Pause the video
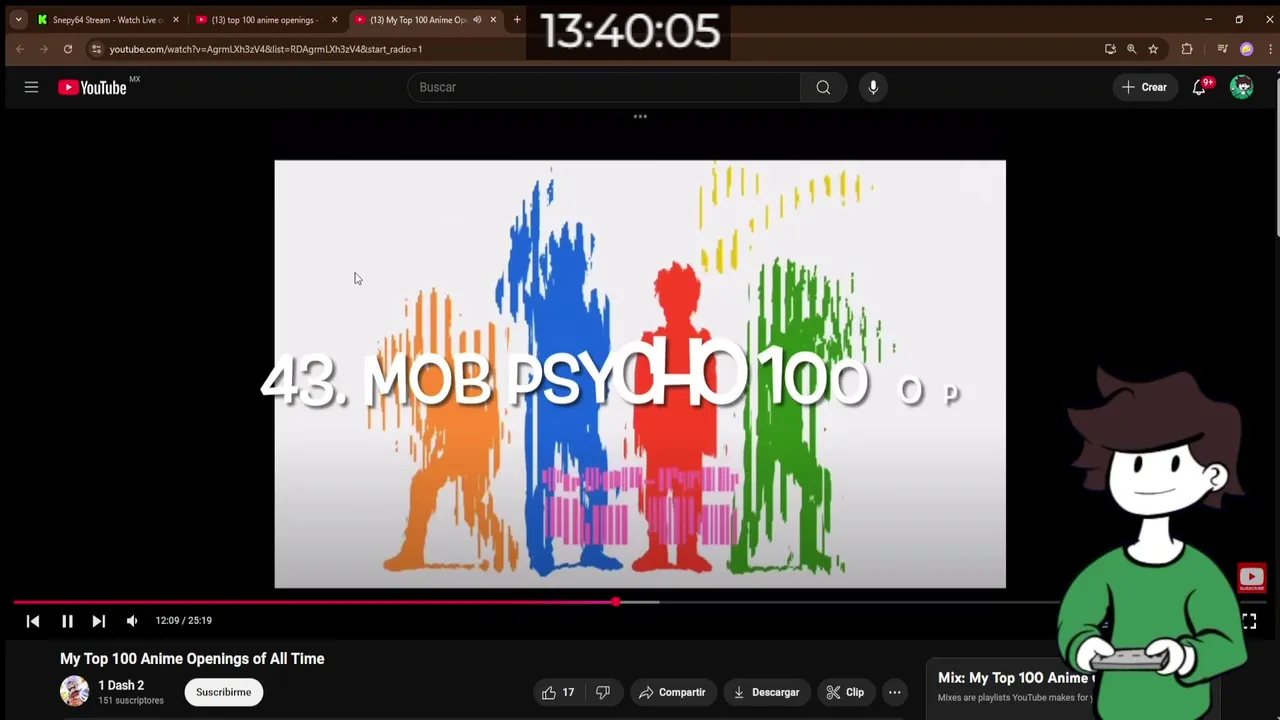The image size is (1280, 720). (x=67, y=621)
